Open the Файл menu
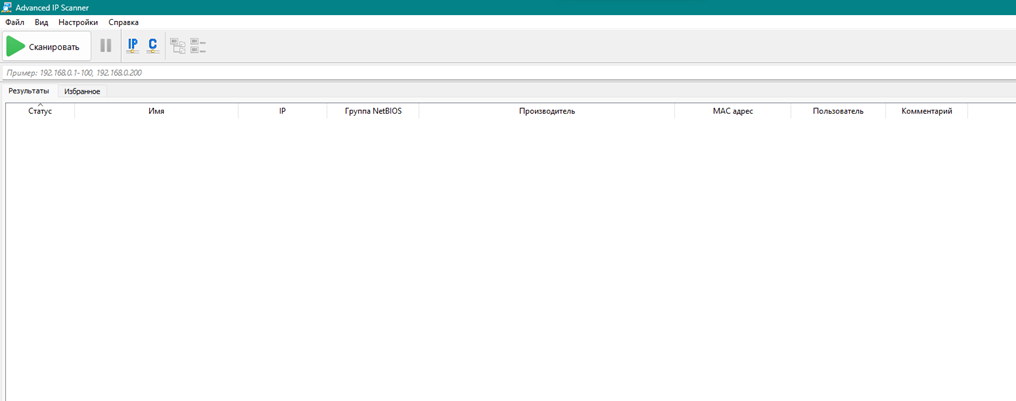Screen dimensions: 1016x401 coord(14,22)
